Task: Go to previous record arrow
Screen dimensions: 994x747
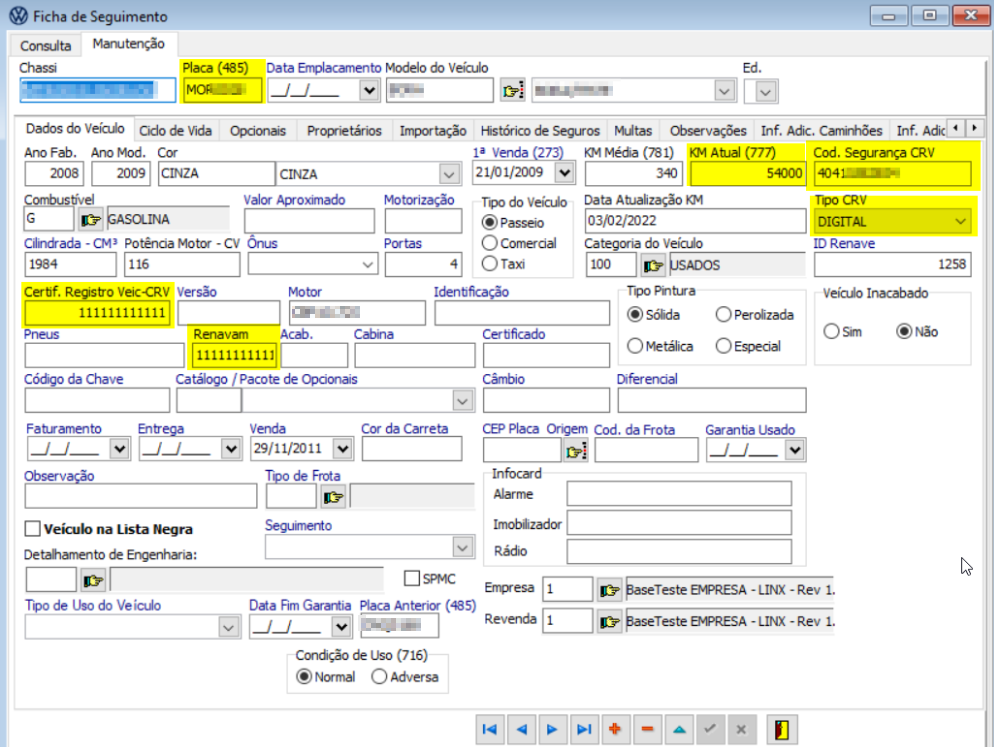Action: point(520,729)
